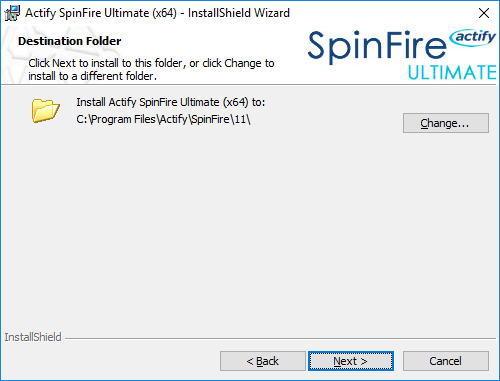Click the horizontal divider line beside InstallShield
This screenshot has width=500, height=381.
coord(280,339)
